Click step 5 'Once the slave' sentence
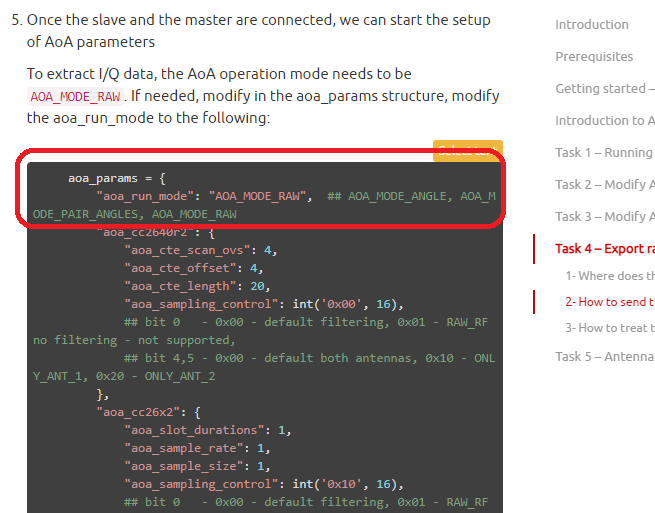This screenshot has width=655, height=513. point(258,31)
